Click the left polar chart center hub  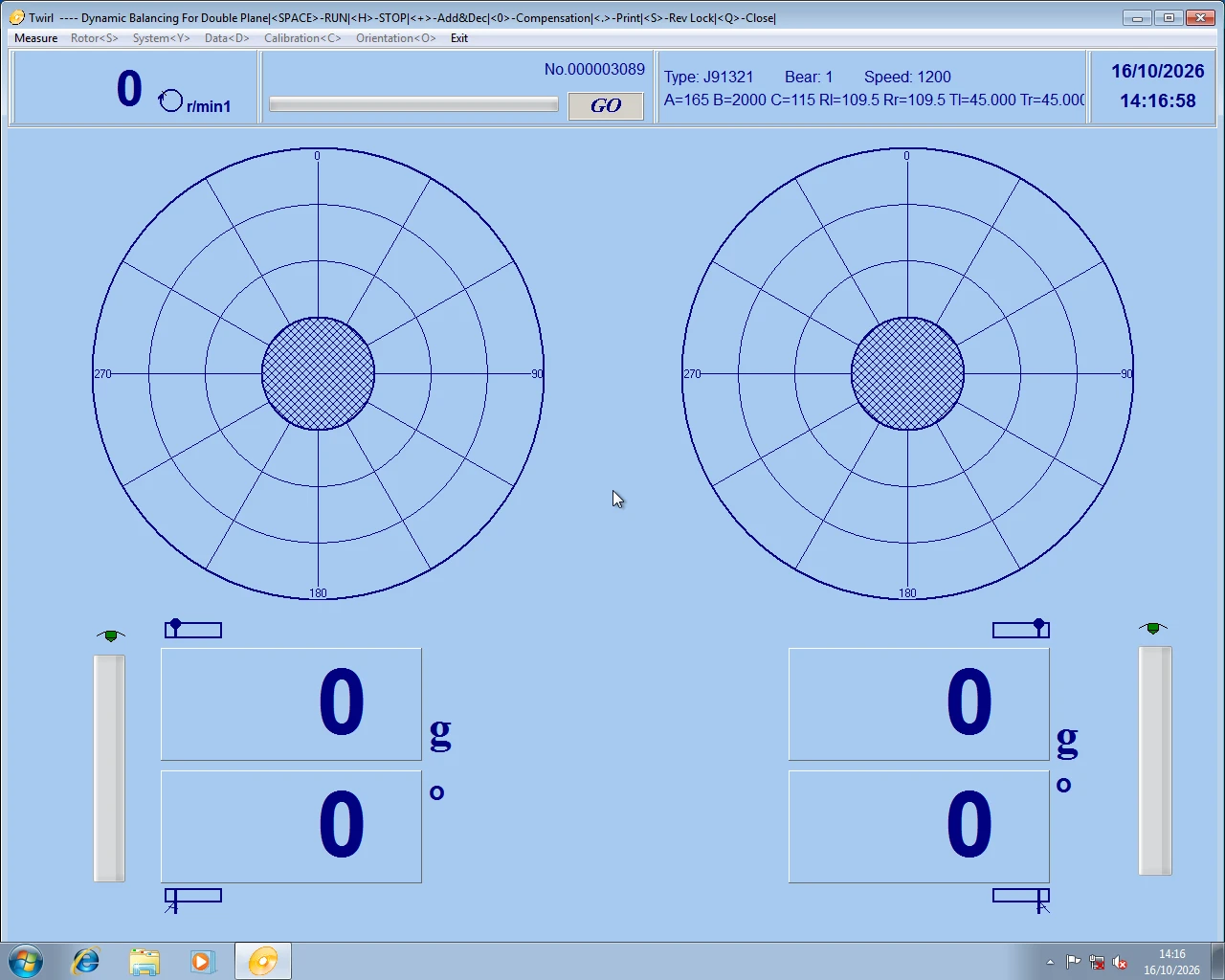(x=318, y=373)
